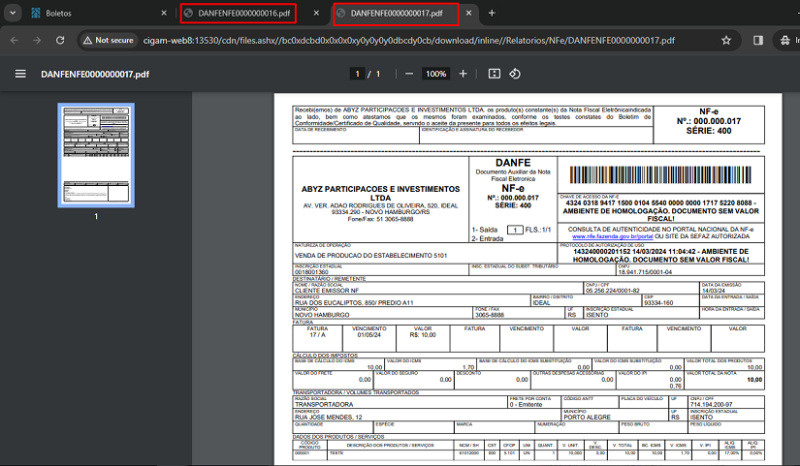Click the 100% zoom level field
800x466 pixels.
point(436,74)
